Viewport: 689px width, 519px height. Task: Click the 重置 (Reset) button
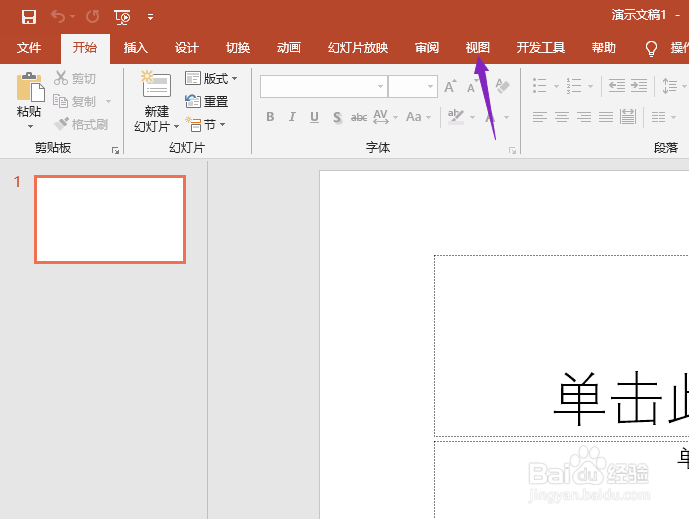[x=207, y=102]
